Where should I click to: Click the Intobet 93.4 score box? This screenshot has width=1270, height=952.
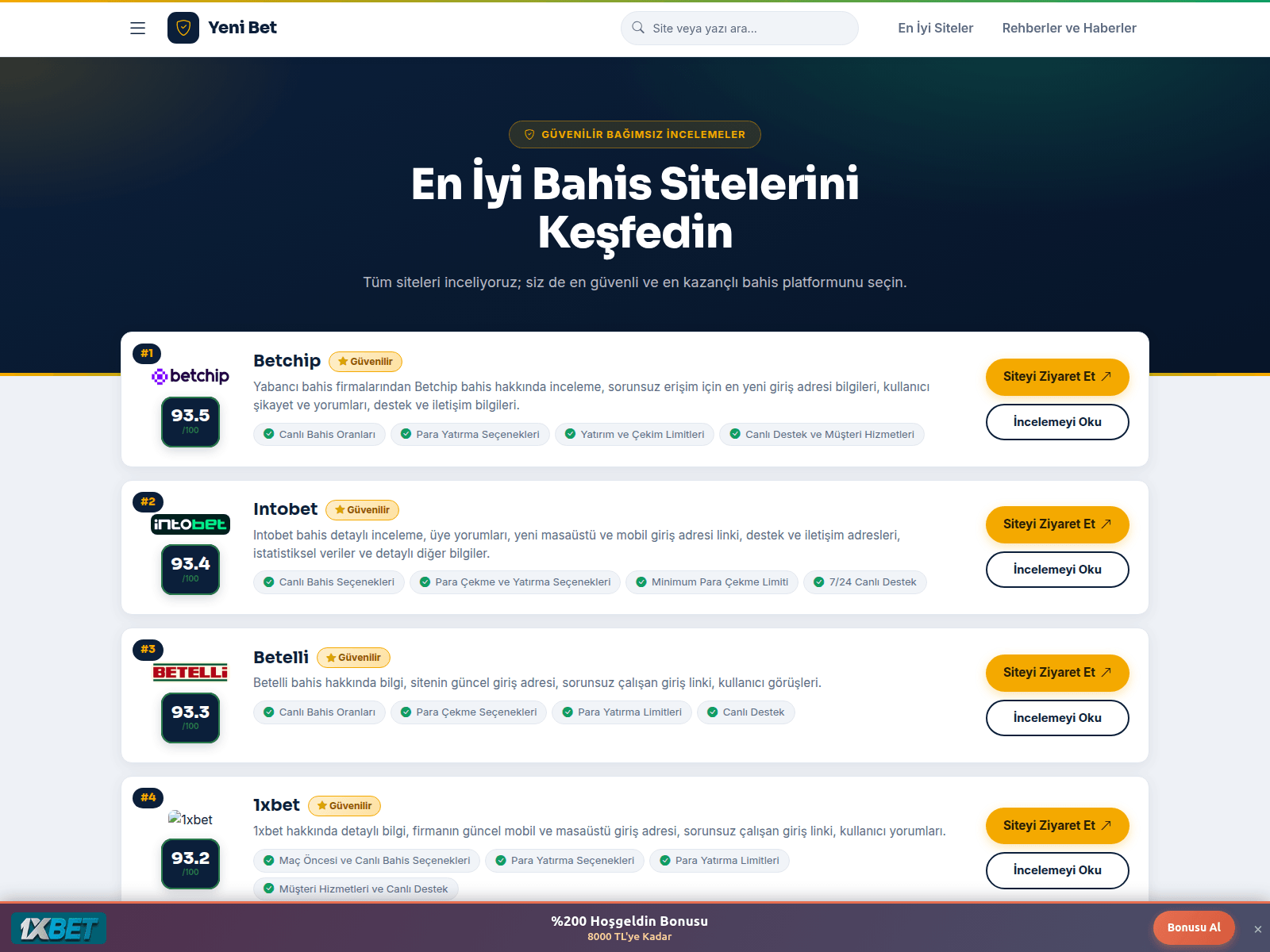tap(190, 570)
